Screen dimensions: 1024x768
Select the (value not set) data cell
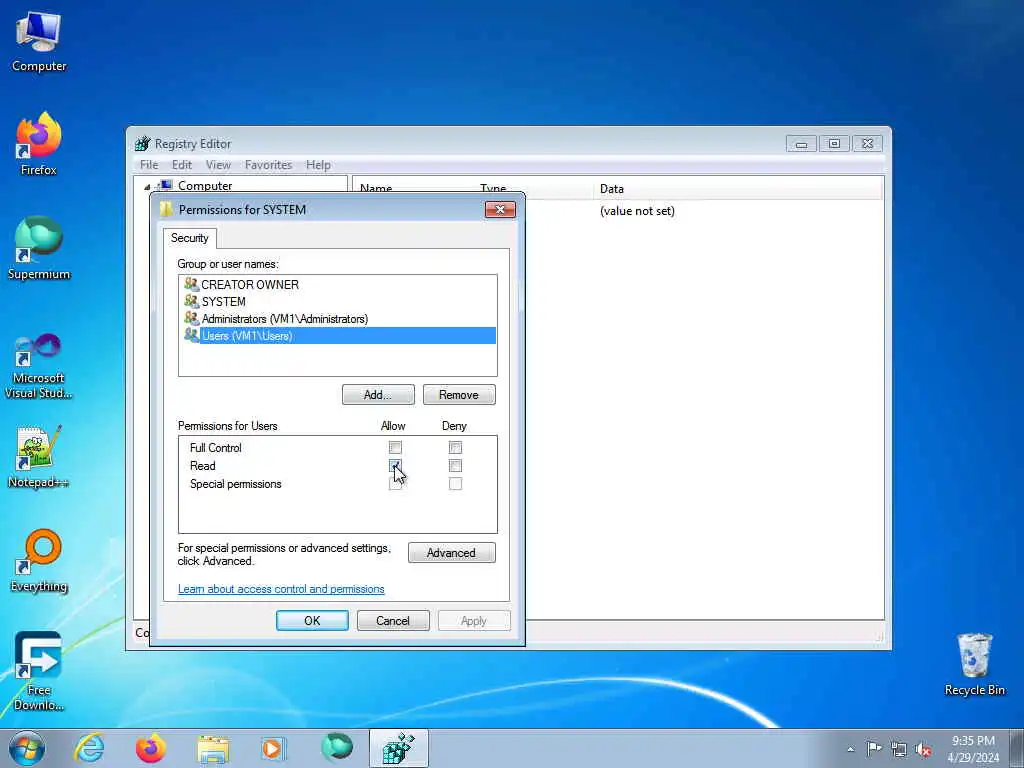637,211
